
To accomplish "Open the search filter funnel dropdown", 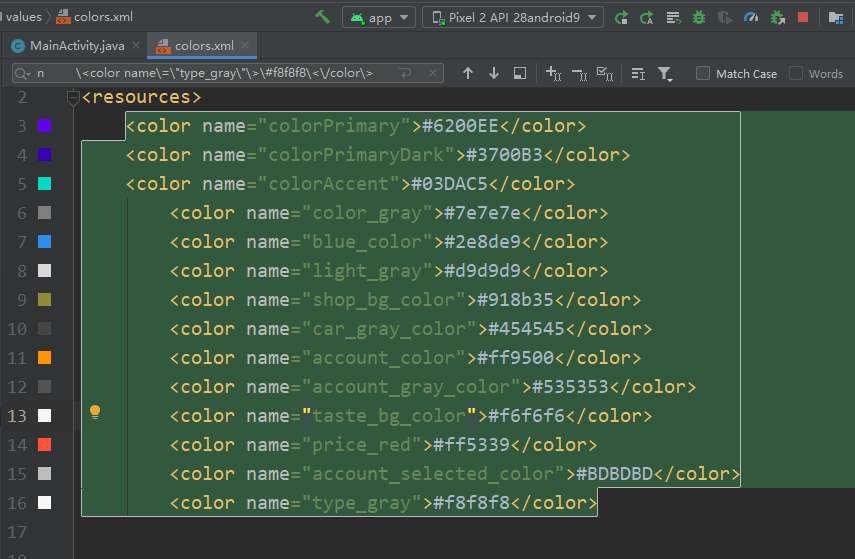I will pyautogui.click(x=665, y=74).
